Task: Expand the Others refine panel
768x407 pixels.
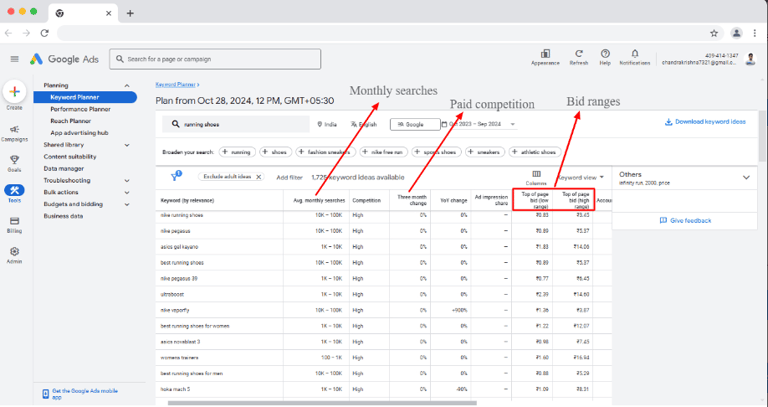Action: (745, 177)
